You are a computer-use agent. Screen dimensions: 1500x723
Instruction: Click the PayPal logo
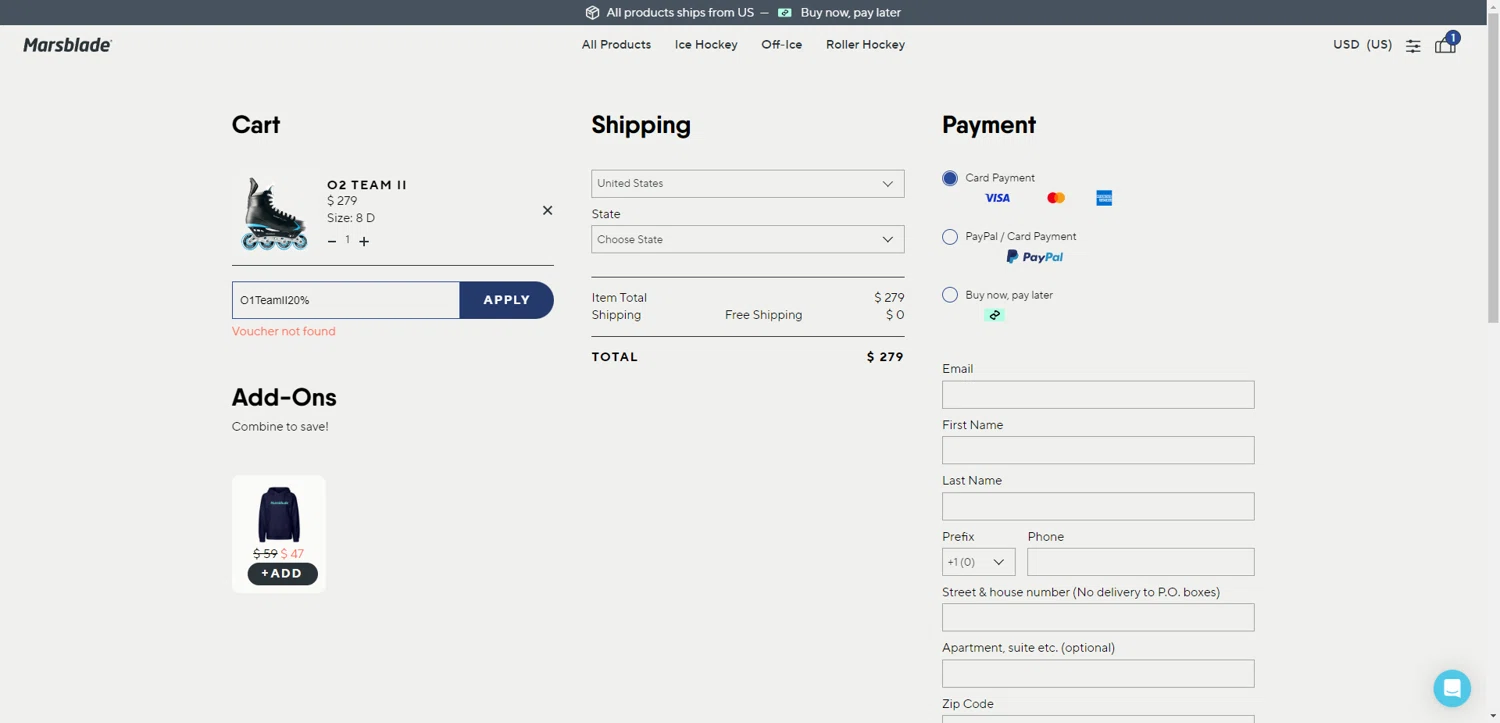1035,257
